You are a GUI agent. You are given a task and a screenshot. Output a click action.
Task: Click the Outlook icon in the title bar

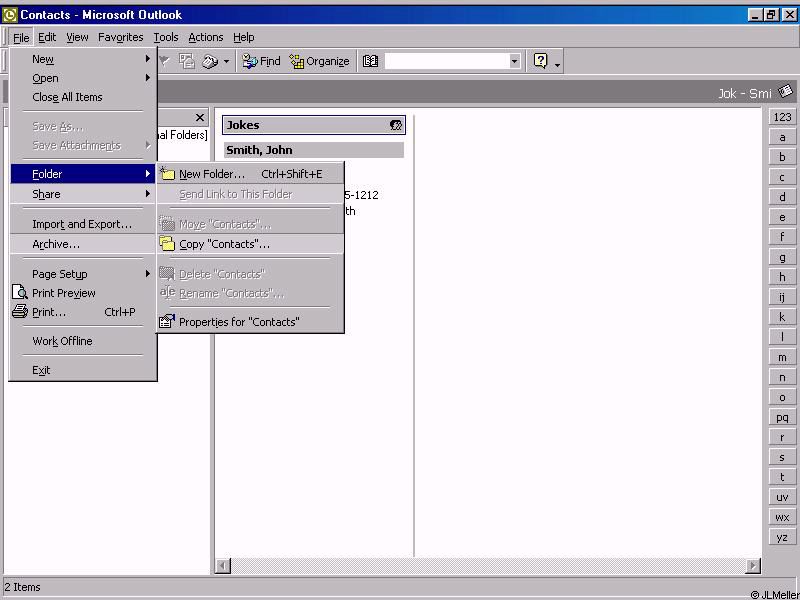click(x=10, y=15)
